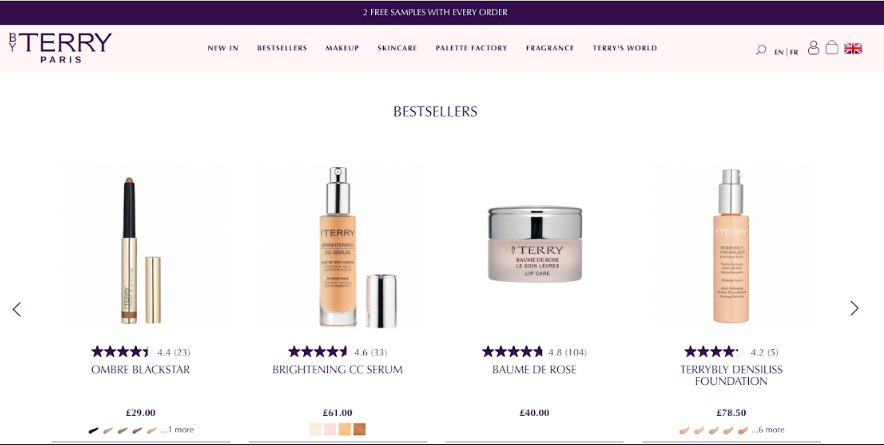This screenshot has width=884, height=445.
Task: Open the Makeup menu
Action: (x=342, y=48)
